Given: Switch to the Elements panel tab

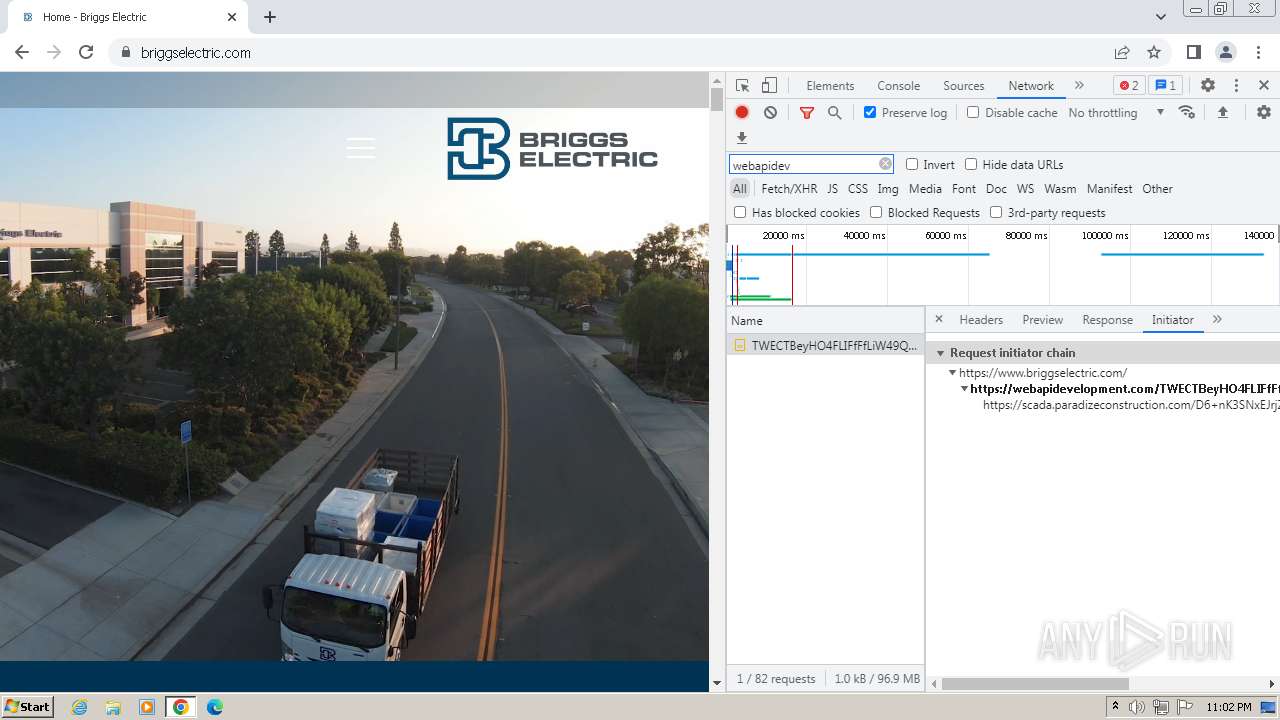Looking at the screenshot, I should [x=830, y=86].
